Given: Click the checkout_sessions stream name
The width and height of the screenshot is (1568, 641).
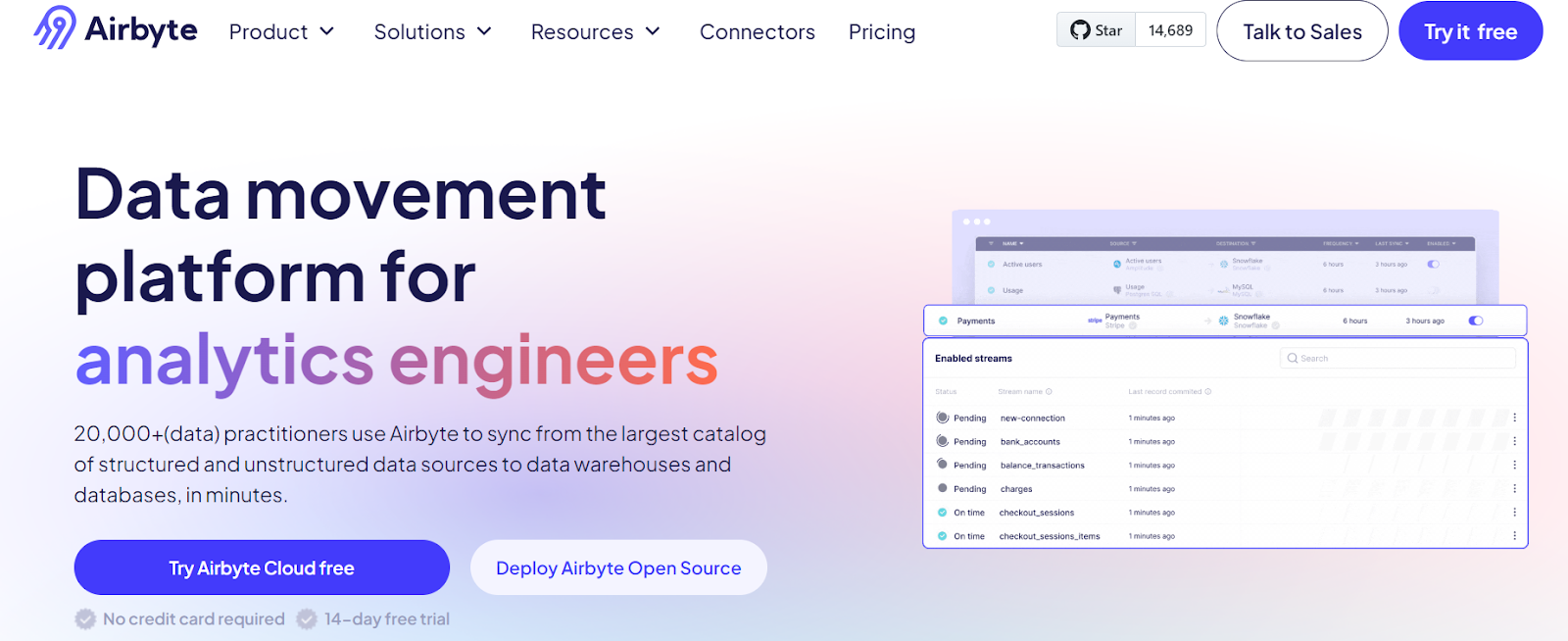Looking at the screenshot, I should tap(1037, 513).
